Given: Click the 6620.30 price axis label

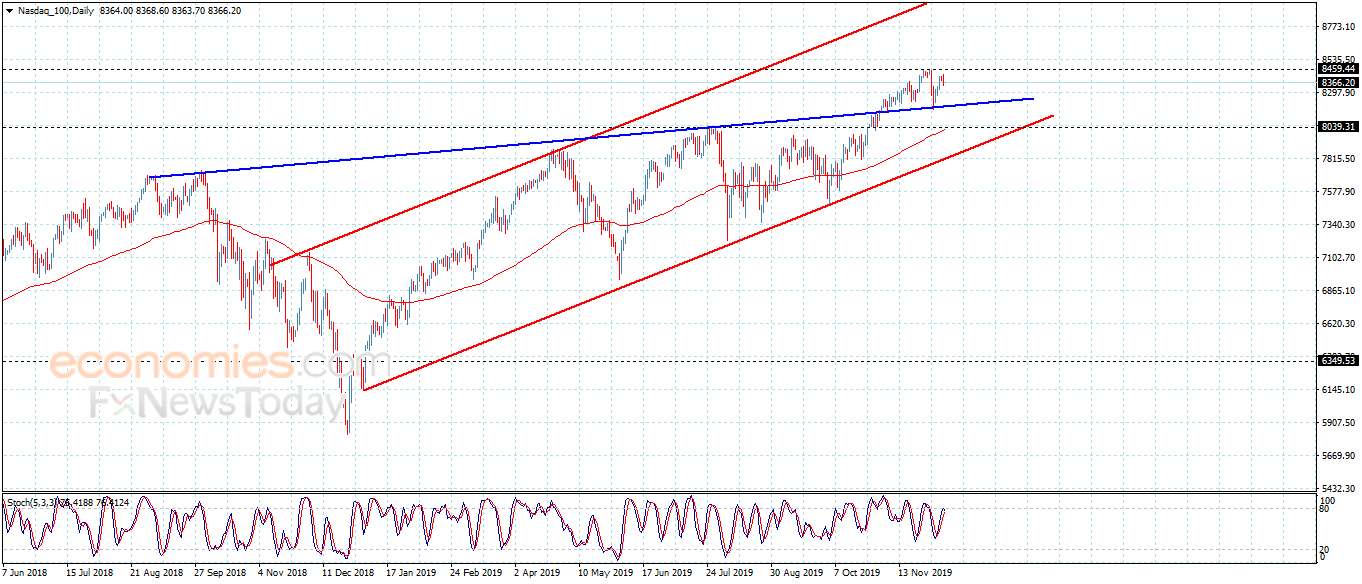Looking at the screenshot, I should 1338,324.
